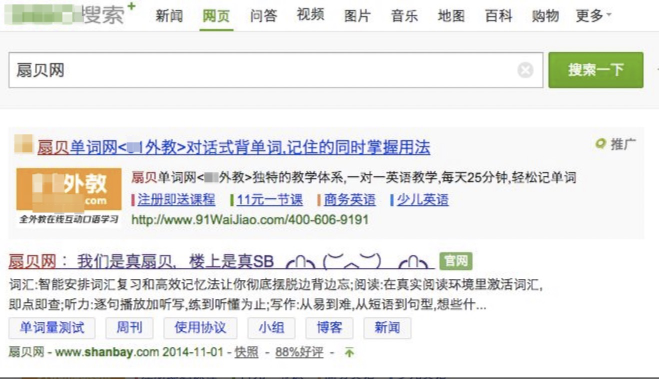Click the search field containing 扇贝网

click(276, 70)
